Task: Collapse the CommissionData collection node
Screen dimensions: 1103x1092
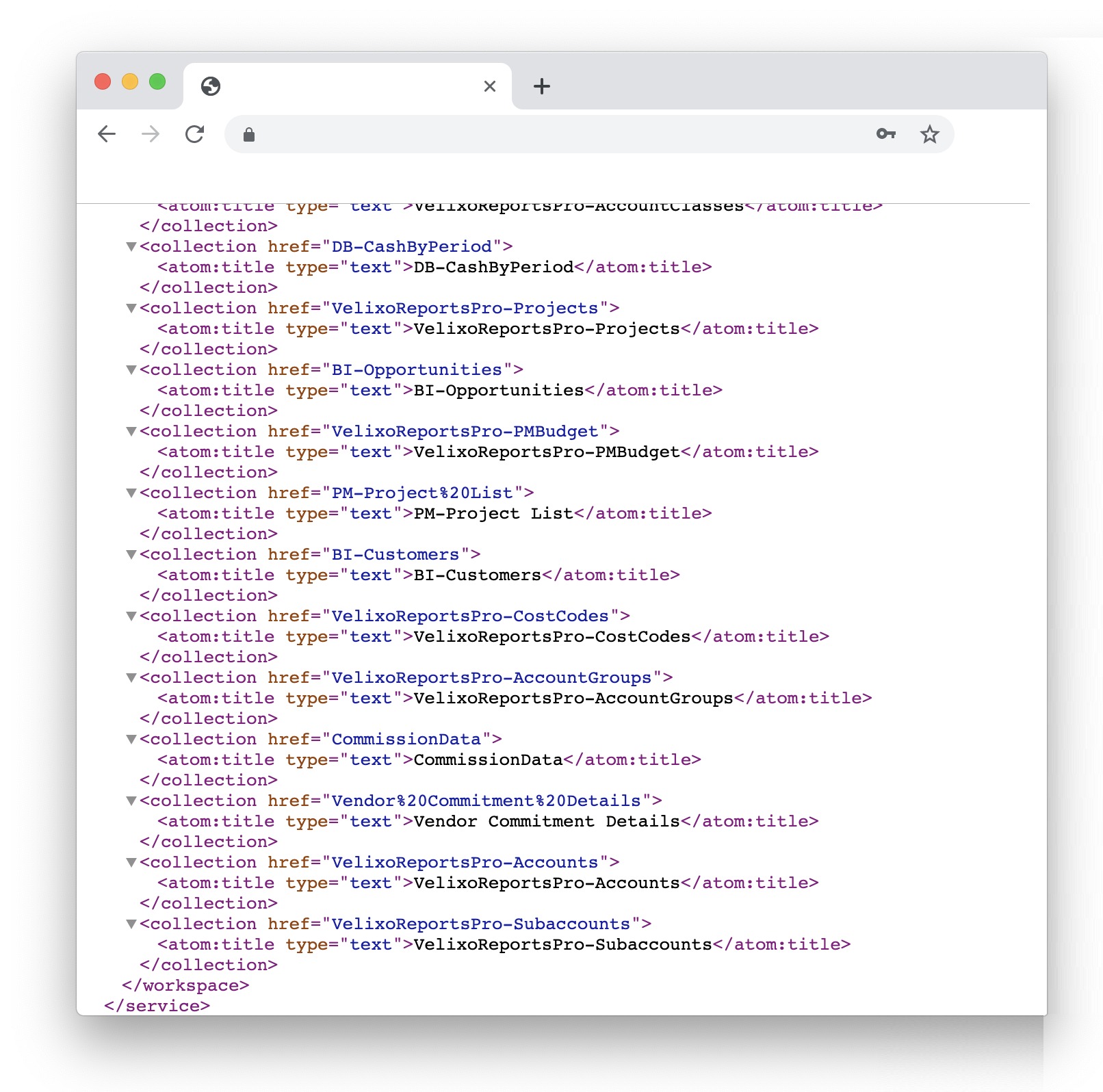Action: pos(131,739)
